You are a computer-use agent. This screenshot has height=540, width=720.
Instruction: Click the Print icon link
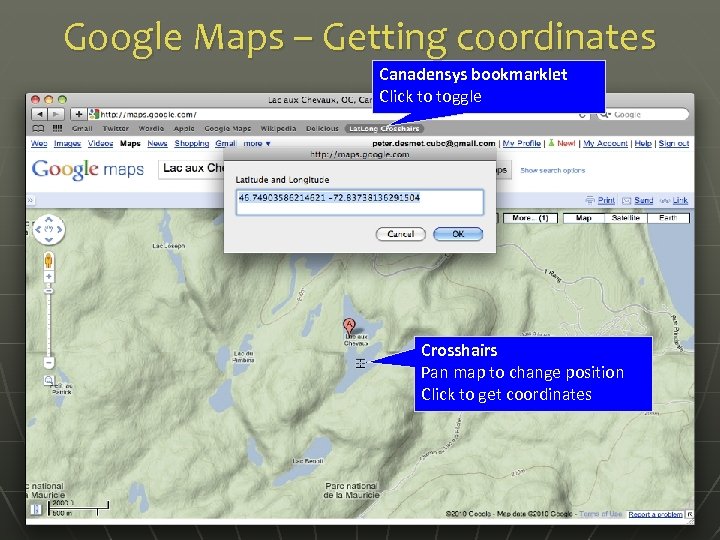point(600,200)
